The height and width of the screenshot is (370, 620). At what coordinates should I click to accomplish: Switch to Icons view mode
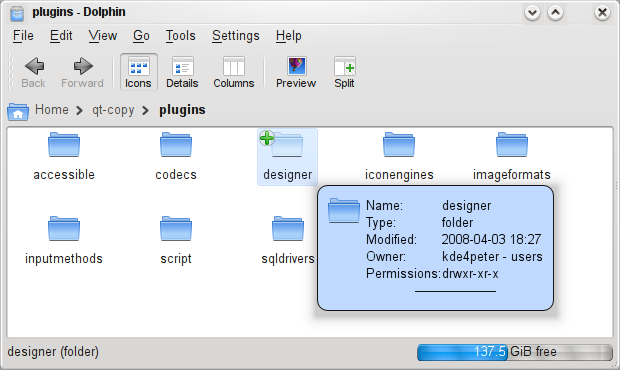(138, 72)
